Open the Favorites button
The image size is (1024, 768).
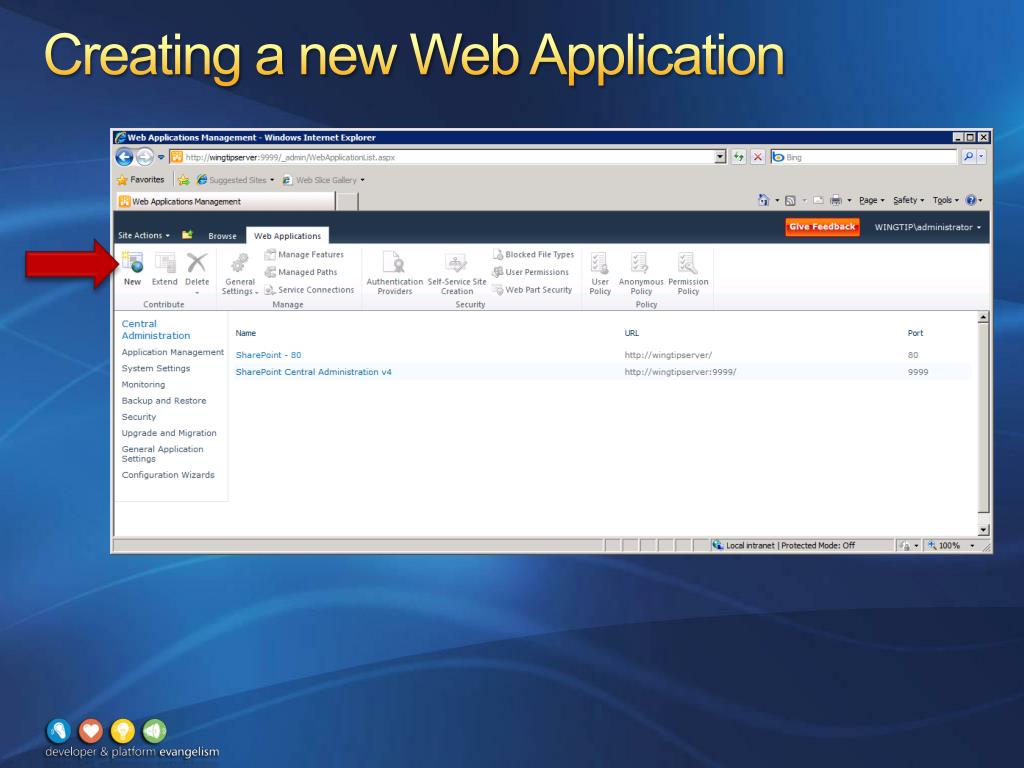pos(140,180)
